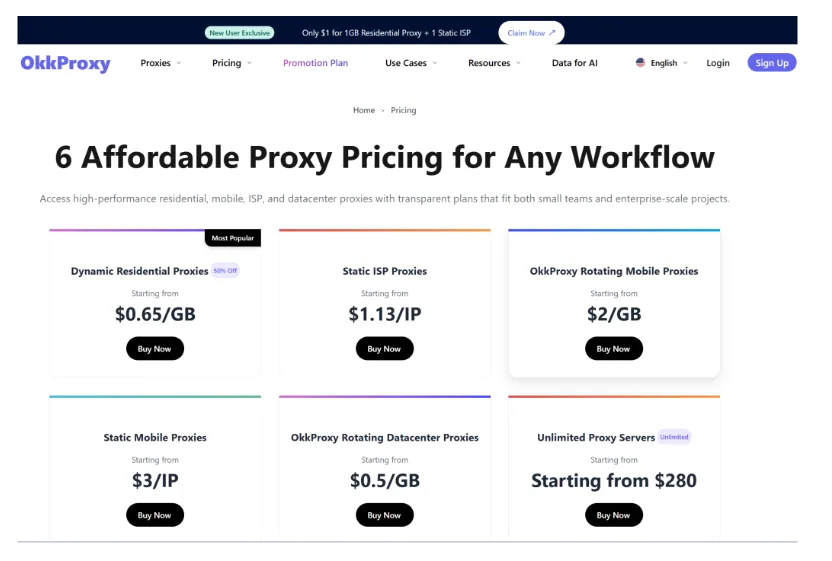This screenshot has width=832, height=561.
Task: Open the Promotion Plan menu item
Action: pos(315,63)
